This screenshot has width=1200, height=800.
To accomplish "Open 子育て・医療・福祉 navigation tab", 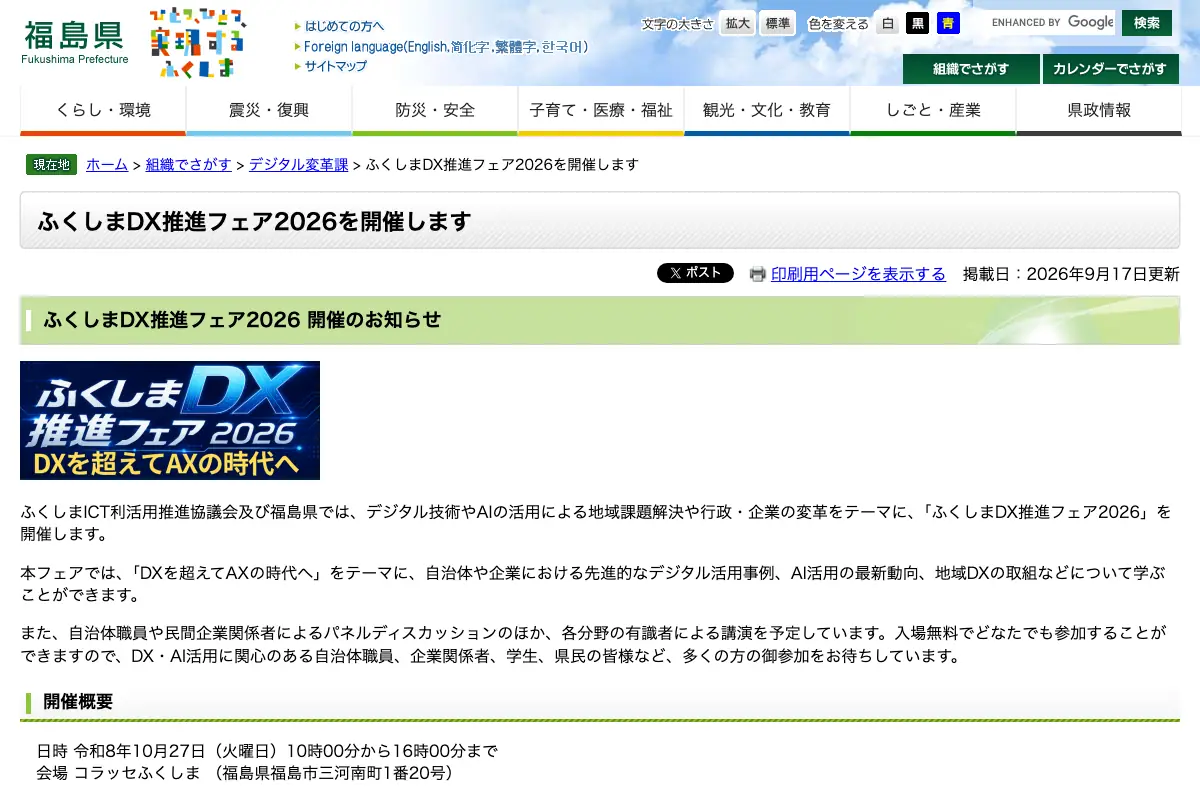I will click(x=601, y=110).
